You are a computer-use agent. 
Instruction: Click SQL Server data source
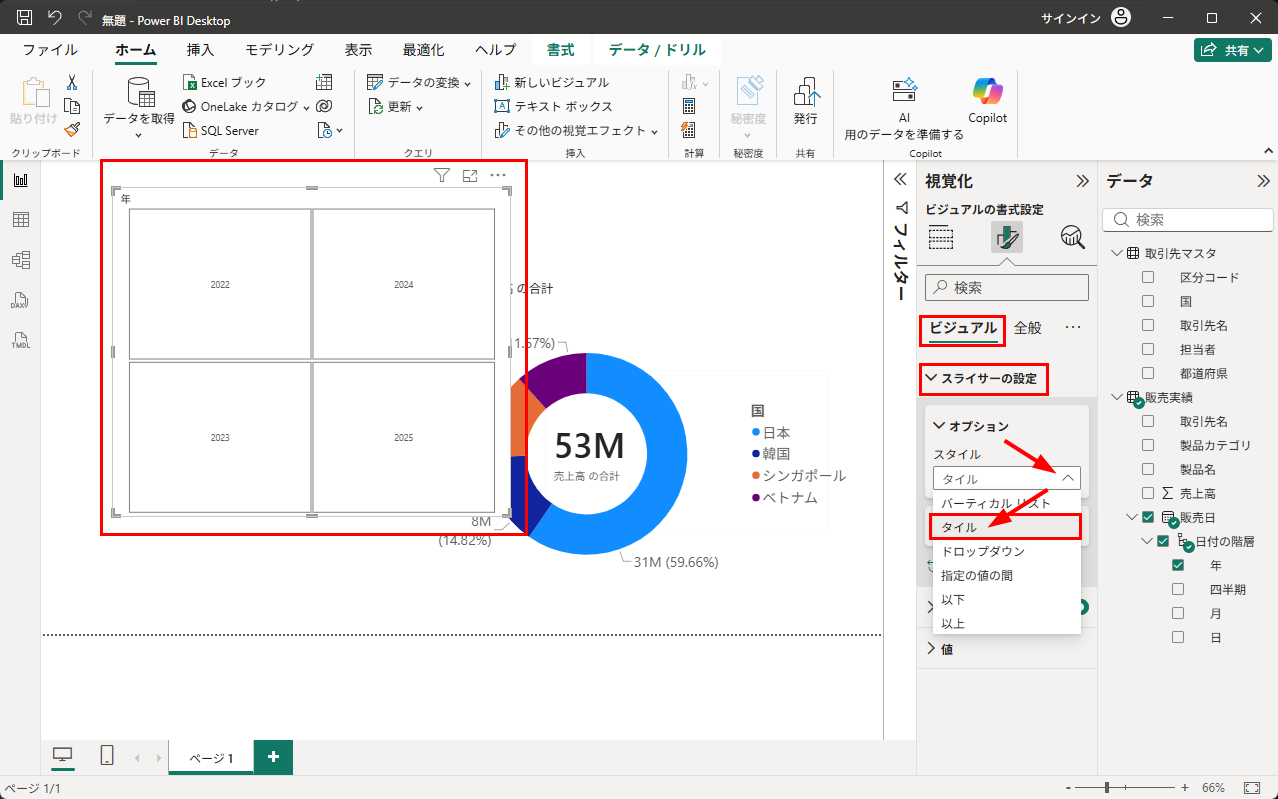pos(221,130)
